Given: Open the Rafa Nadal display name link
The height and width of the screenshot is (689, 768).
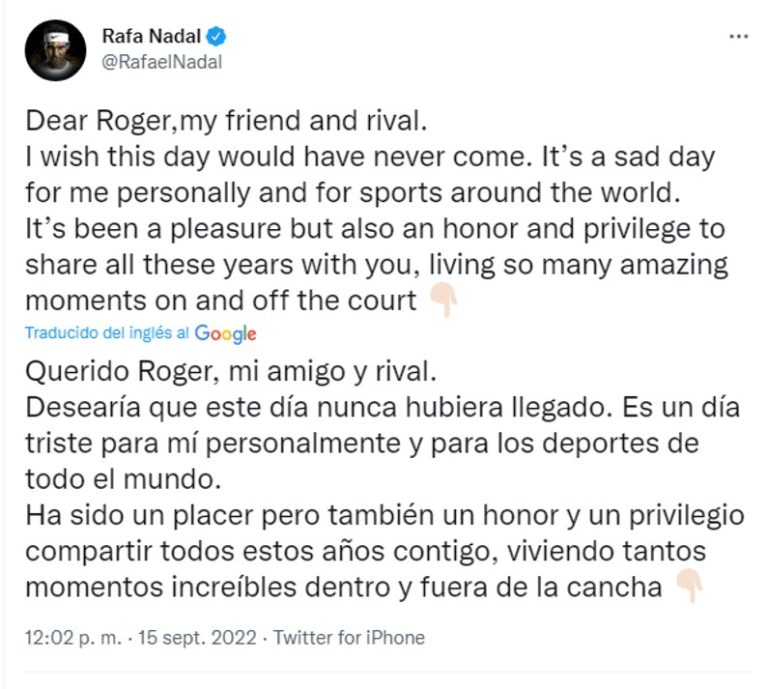Looking at the screenshot, I should pyautogui.click(x=150, y=38).
